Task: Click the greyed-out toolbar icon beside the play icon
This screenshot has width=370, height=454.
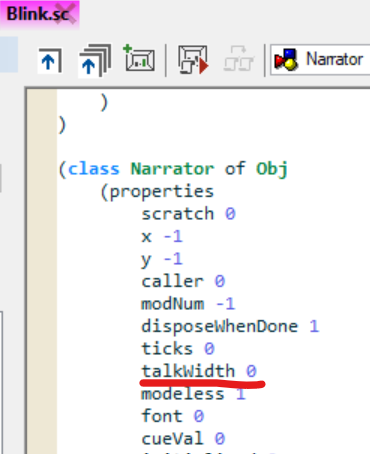Action: coord(238,59)
